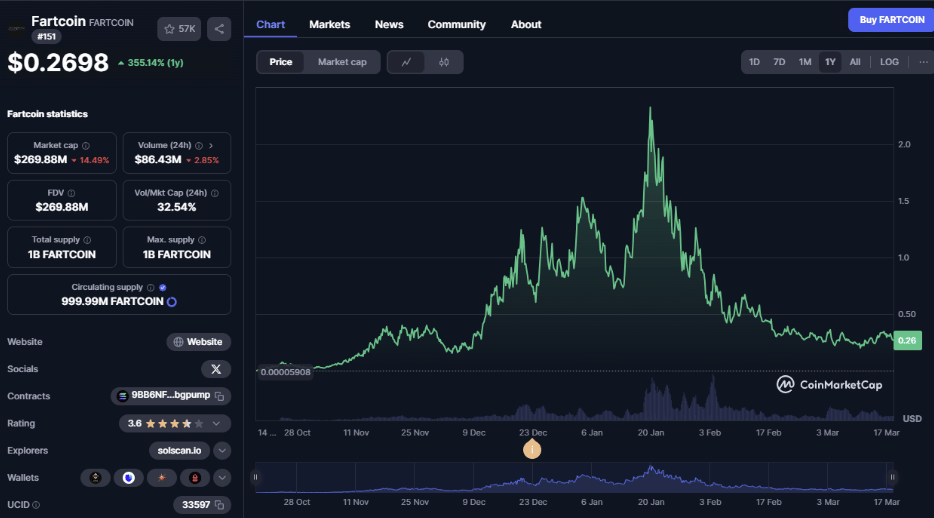
Task: Copy the UCID 33597 value
Action: [219, 505]
